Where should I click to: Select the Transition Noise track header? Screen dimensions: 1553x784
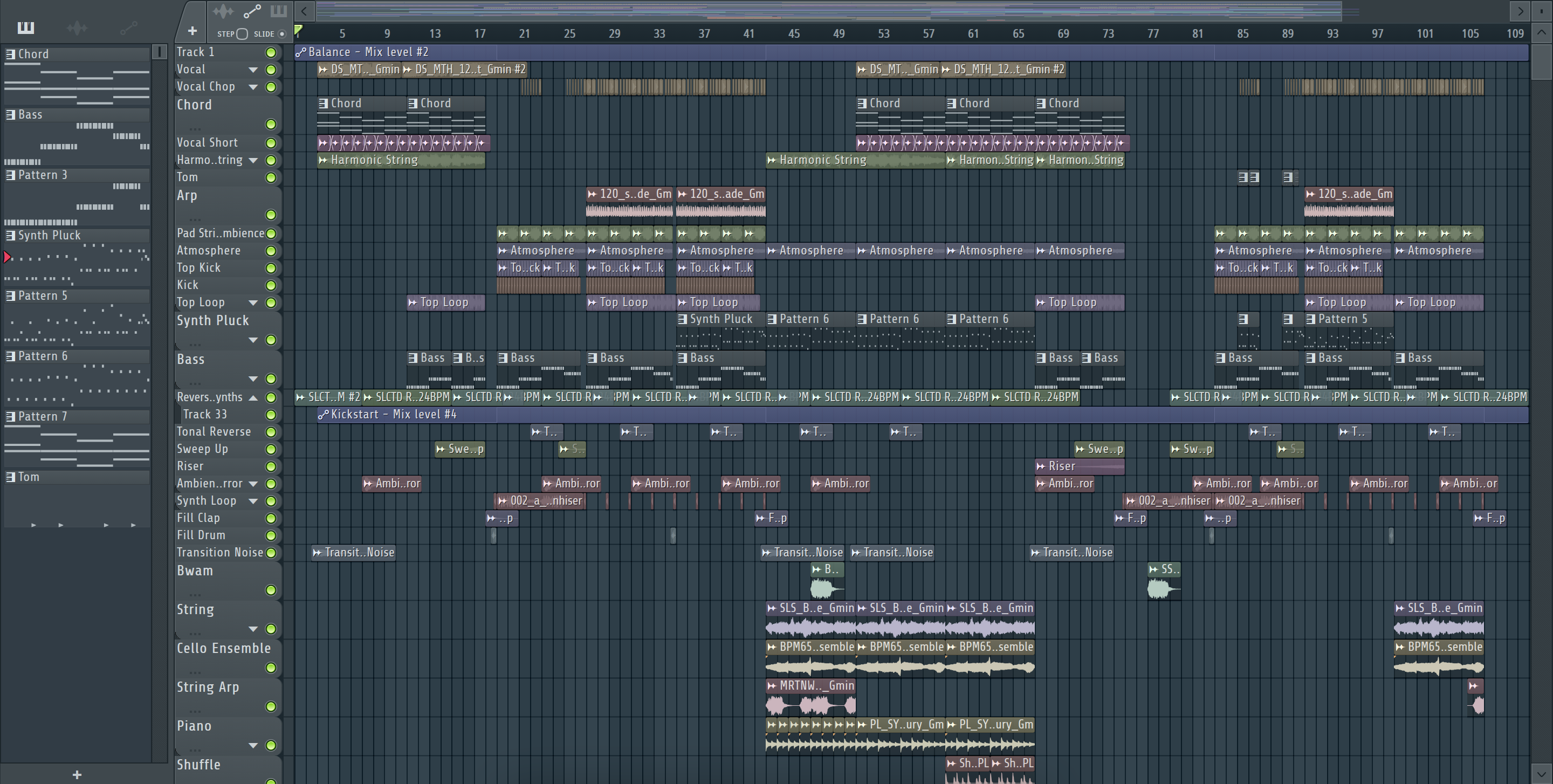(228, 552)
